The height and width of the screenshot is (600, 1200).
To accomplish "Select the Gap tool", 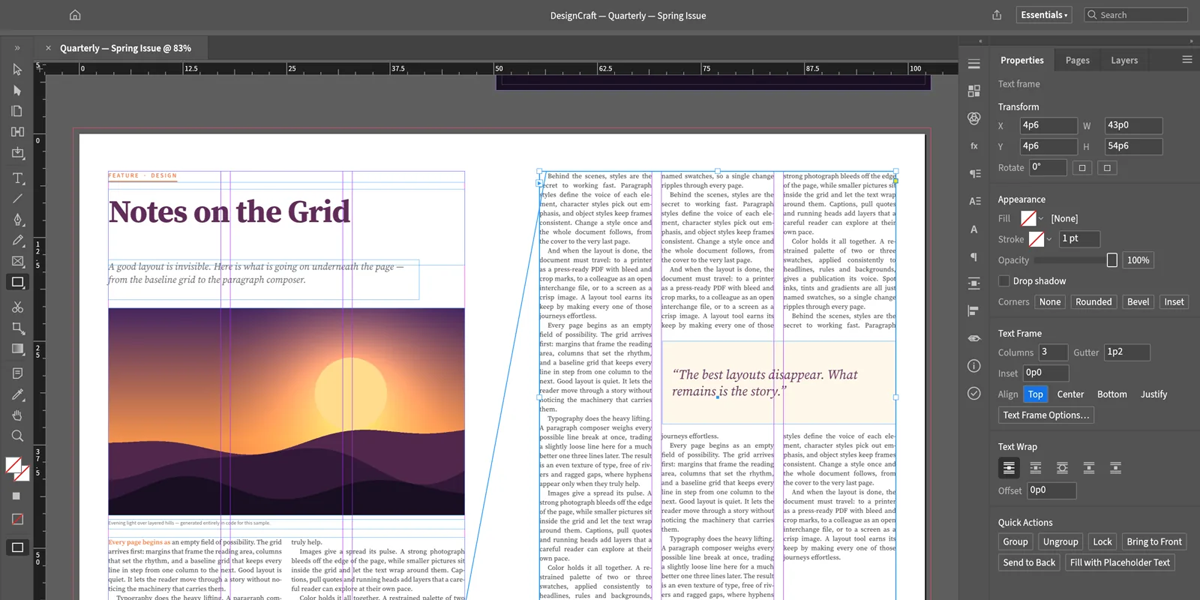I will (17, 132).
